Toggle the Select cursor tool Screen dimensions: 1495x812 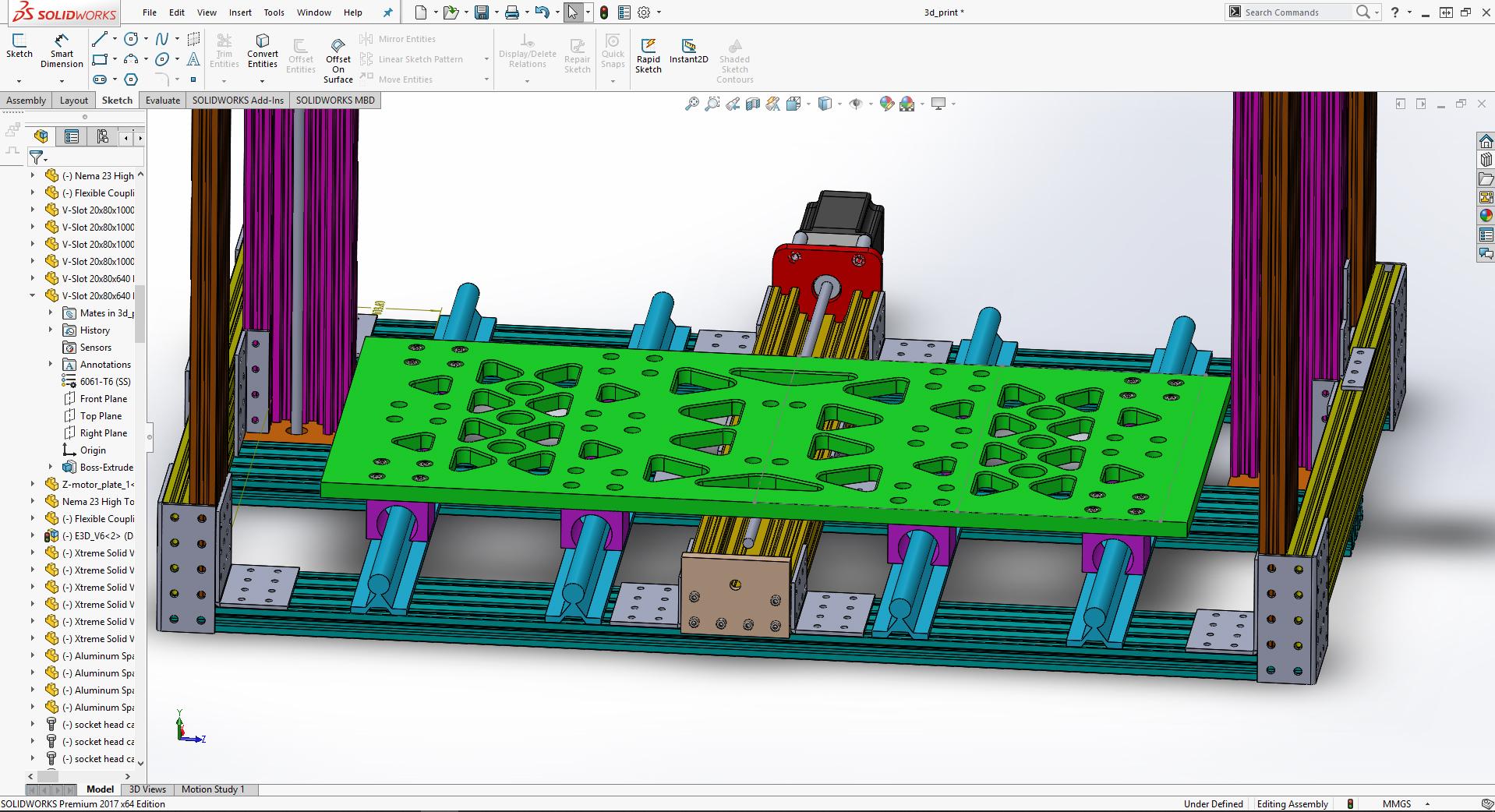(573, 12)
